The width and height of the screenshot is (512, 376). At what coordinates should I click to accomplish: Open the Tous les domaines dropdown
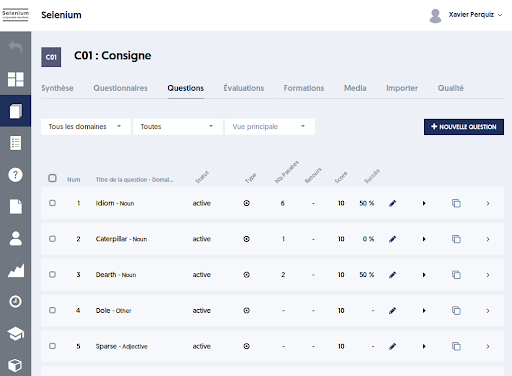pyautogui.click(x=86, y=127)
